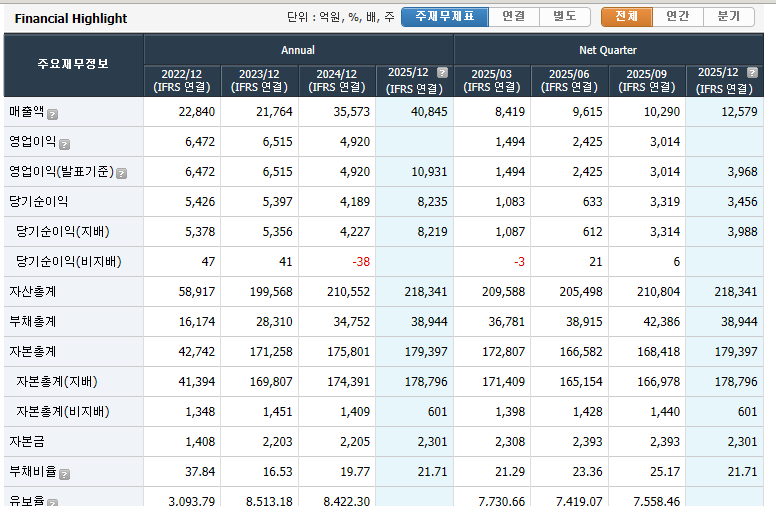The height and width of the screenshot is (506, 776).
Task: Click sales value 22,840
Action: pyautogui.click(x=196, y=112)
